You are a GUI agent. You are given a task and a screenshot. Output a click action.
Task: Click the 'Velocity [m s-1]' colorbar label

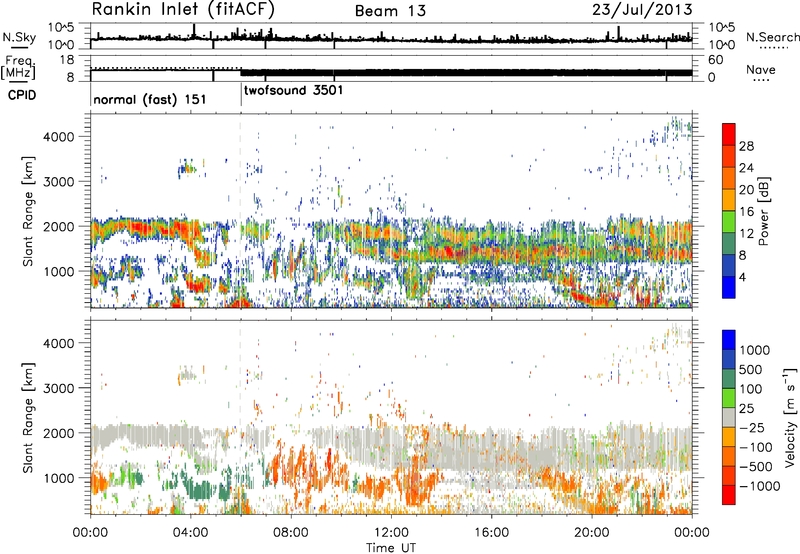coord(790,417)
